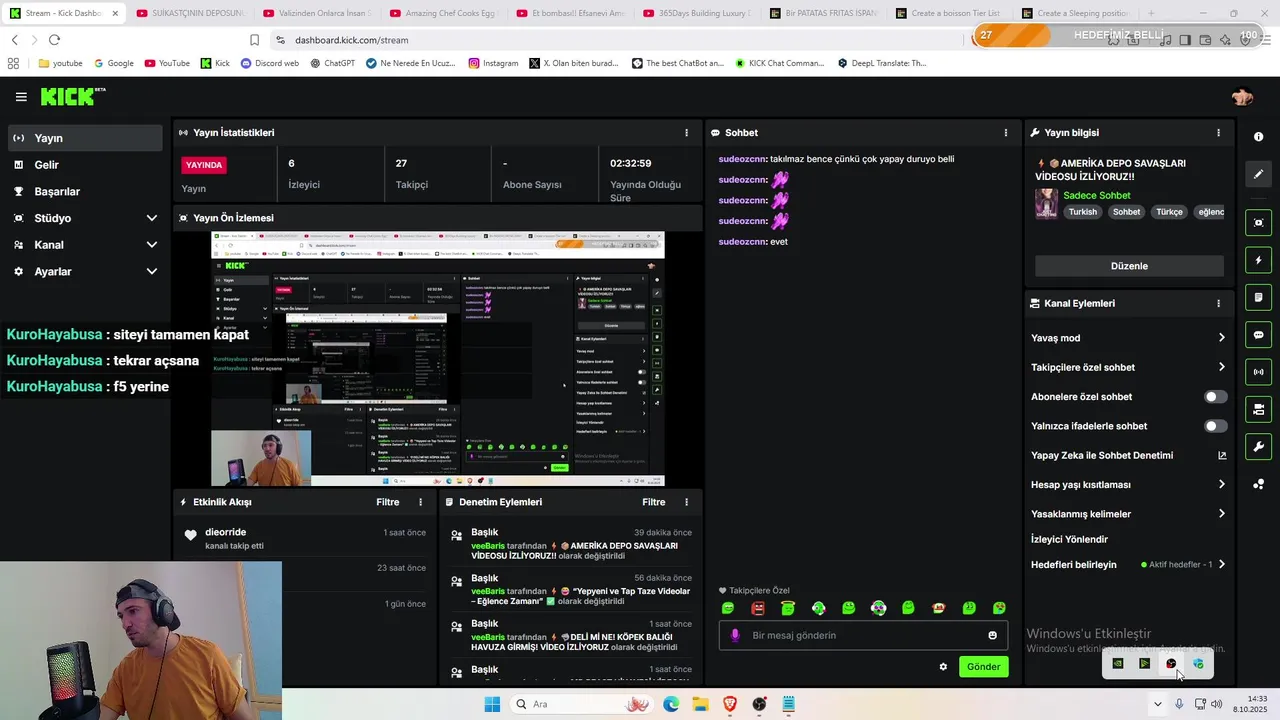Click the chat bubble icon in right toolbar

1258,335
